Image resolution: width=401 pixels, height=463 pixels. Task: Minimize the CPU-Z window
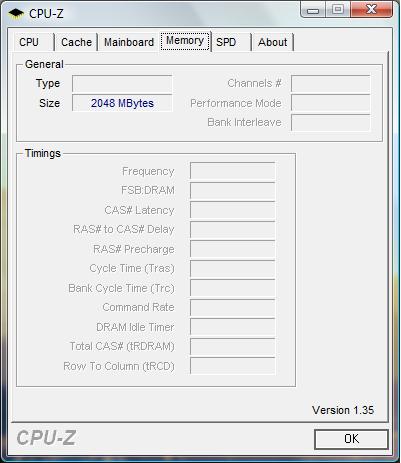click(313, 9)
